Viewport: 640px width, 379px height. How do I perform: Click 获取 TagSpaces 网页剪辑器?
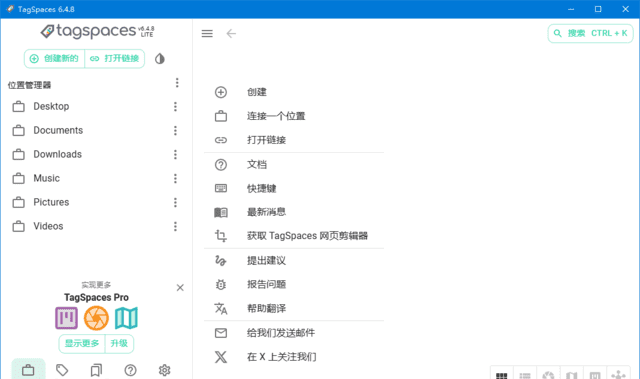pos(294,236)
